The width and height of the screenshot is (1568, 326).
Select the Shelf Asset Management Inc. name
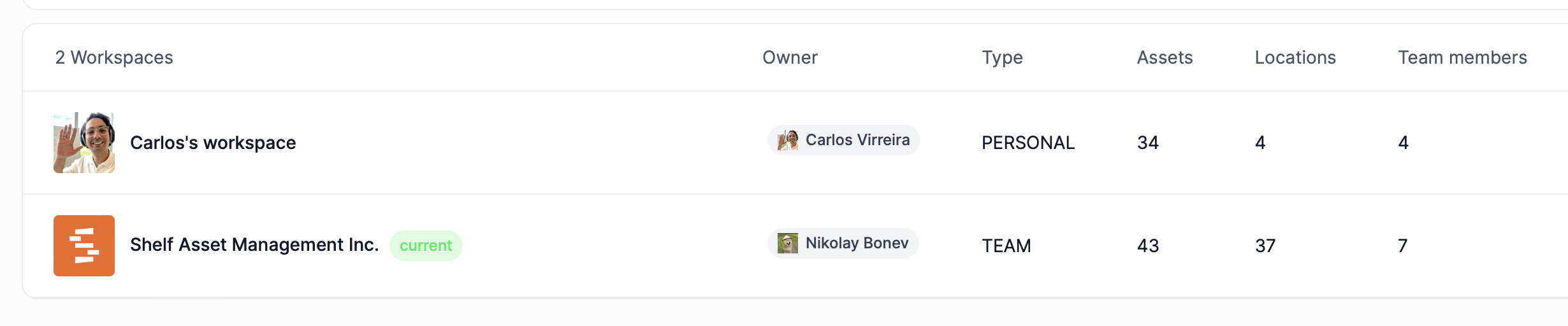pos(254,245)
